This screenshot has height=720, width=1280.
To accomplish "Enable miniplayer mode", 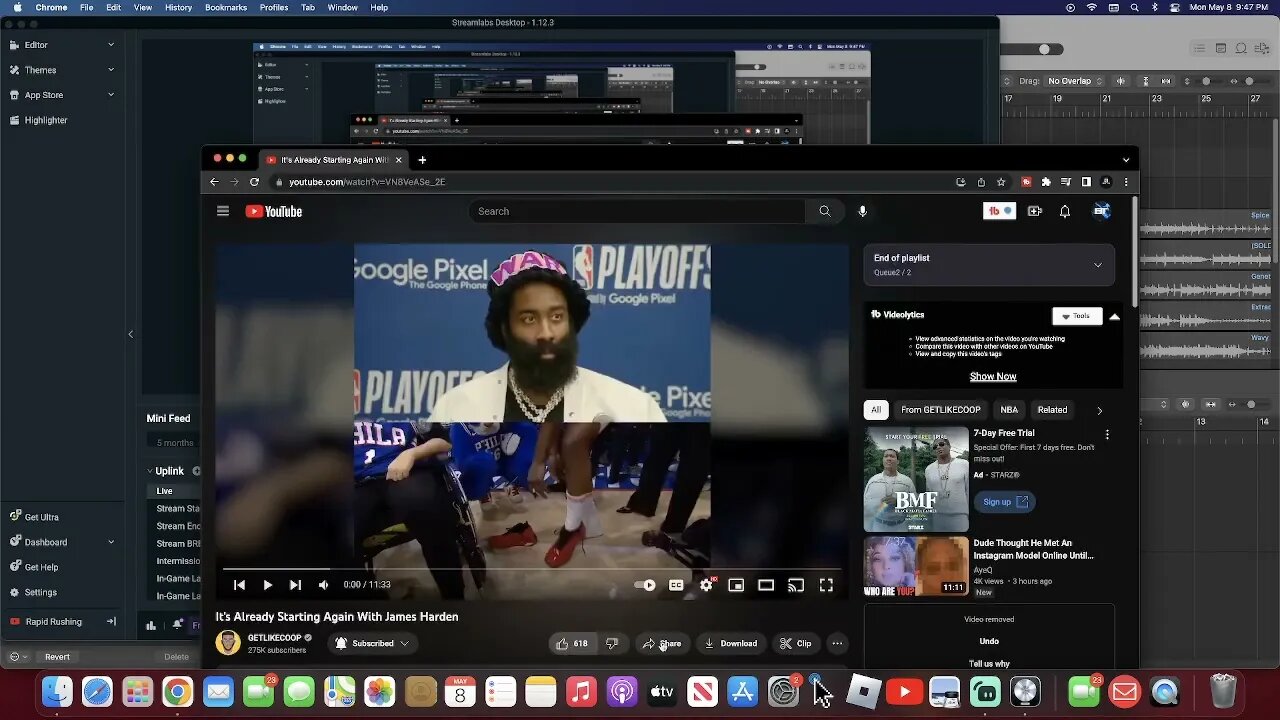I will tap(736, 585).
